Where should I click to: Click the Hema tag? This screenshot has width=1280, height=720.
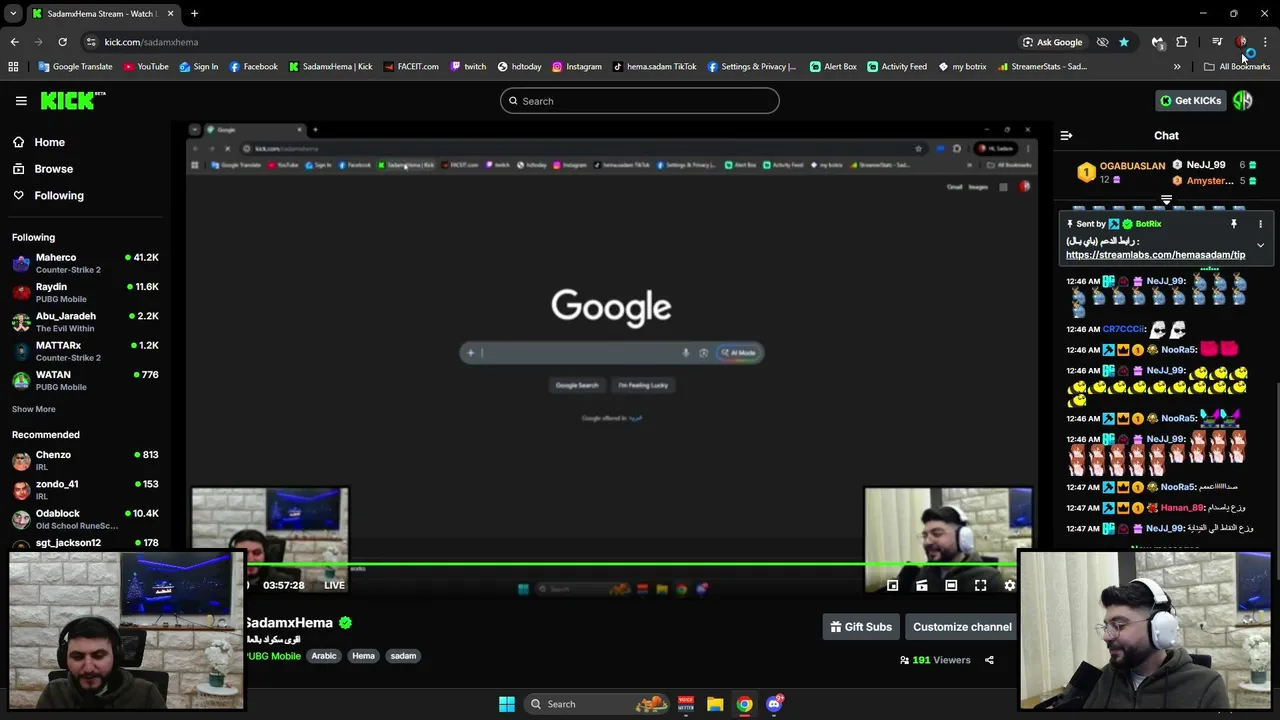(x=363, y=656)
